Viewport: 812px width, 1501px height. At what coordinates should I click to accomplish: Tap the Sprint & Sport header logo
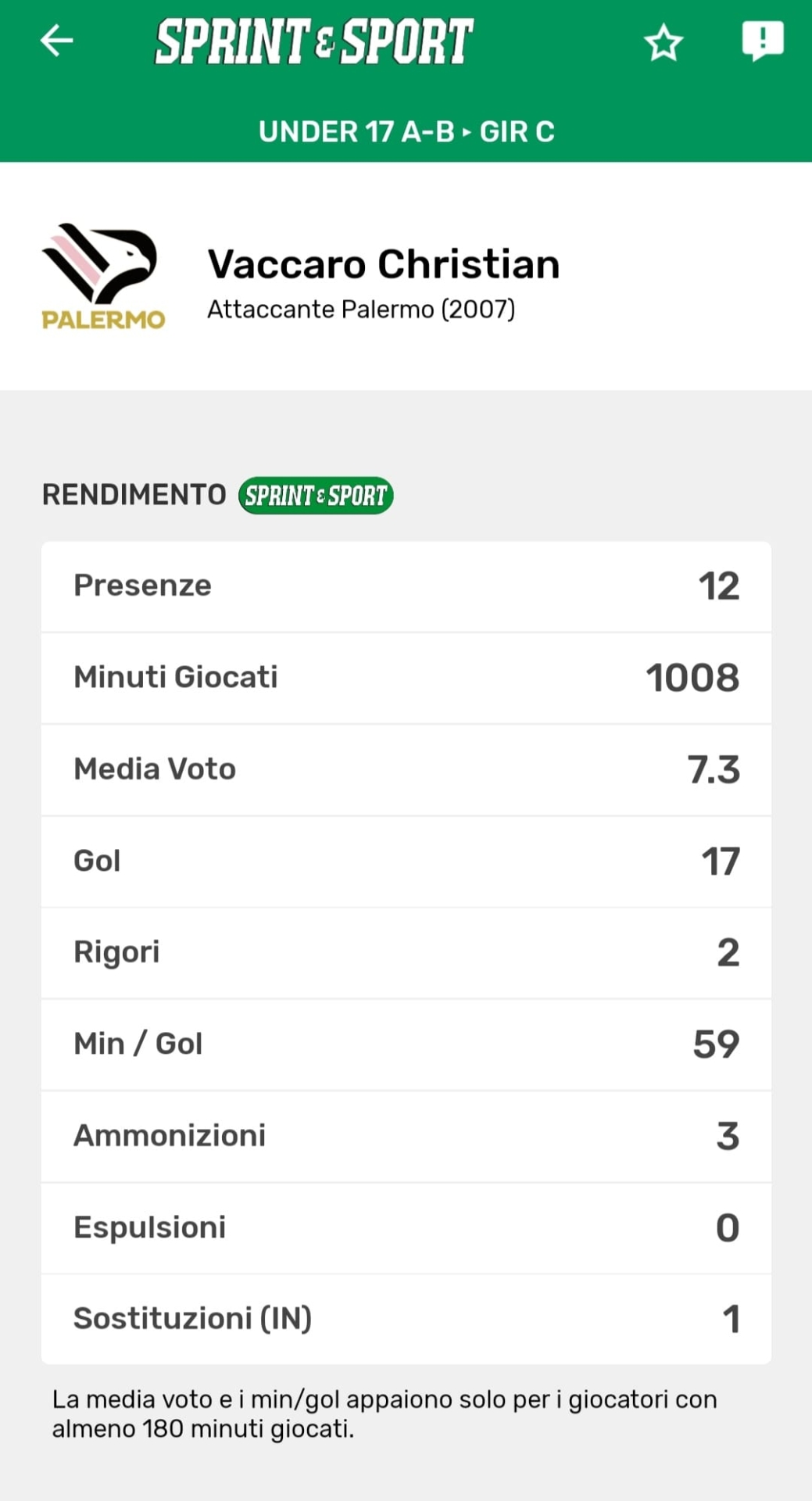tap(314, 41)
